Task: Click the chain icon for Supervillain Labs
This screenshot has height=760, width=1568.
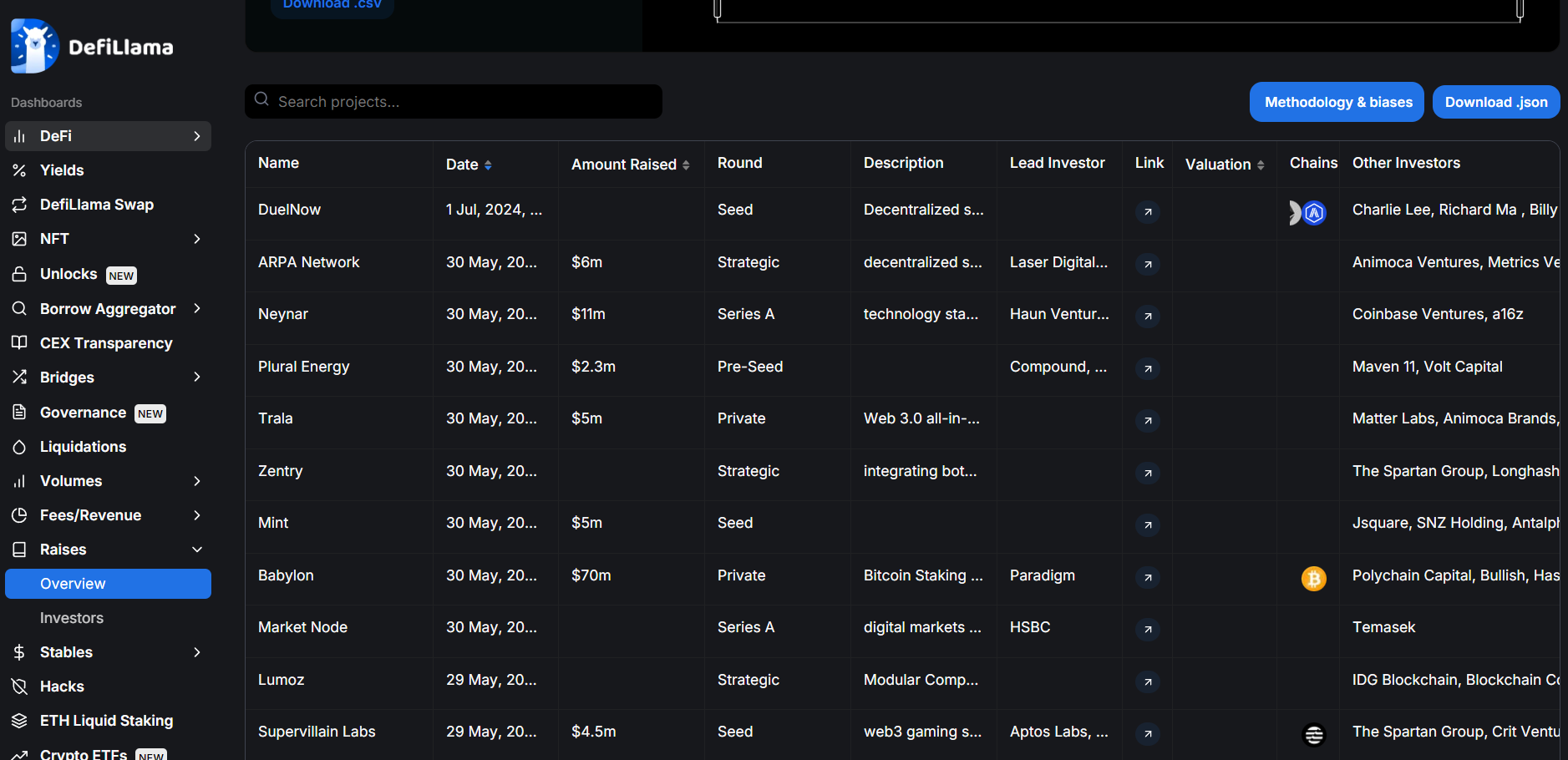Action: pyautogui.click(x=1314, y=734)
